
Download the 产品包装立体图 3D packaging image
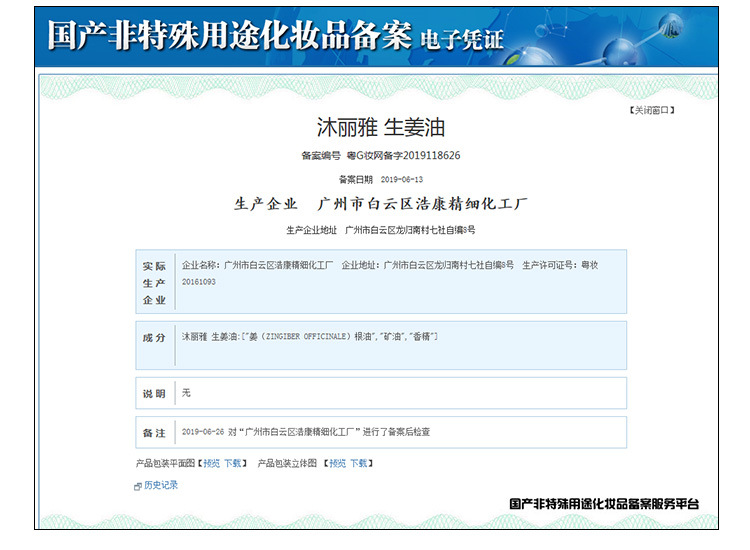point(358,463)
